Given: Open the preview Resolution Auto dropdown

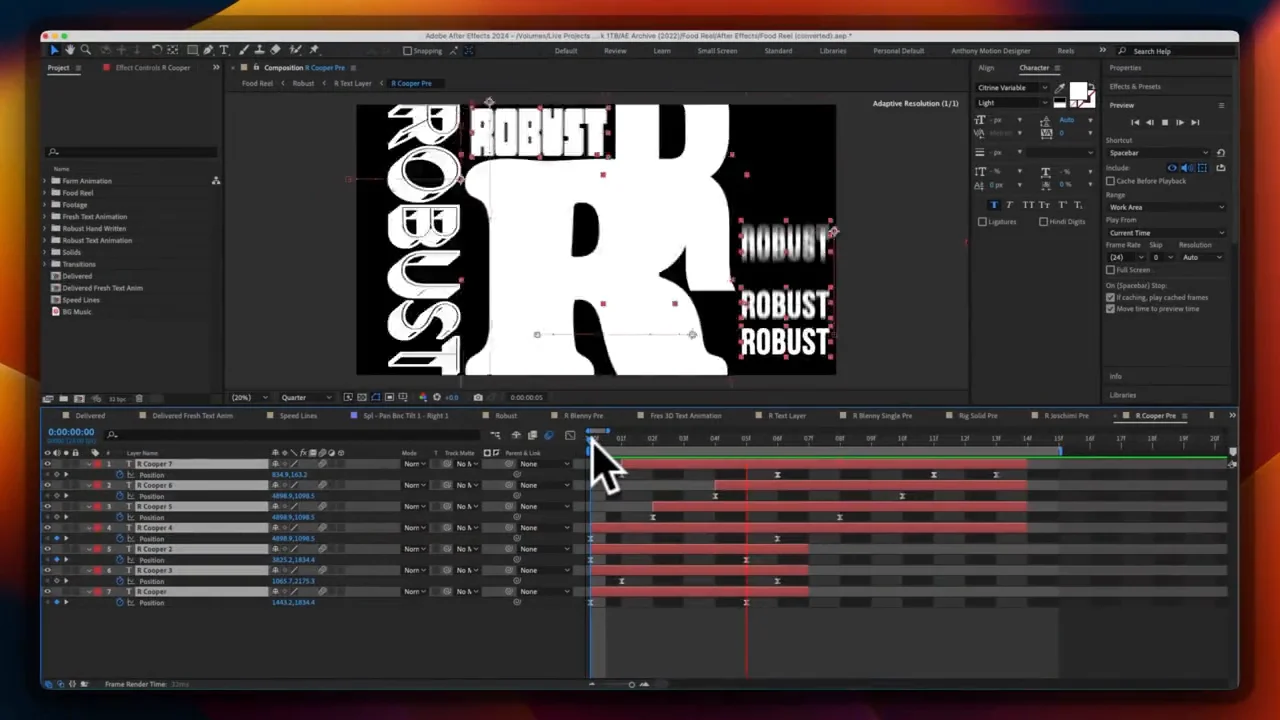Looking at the screenshot, I should tap(1202, 257).
